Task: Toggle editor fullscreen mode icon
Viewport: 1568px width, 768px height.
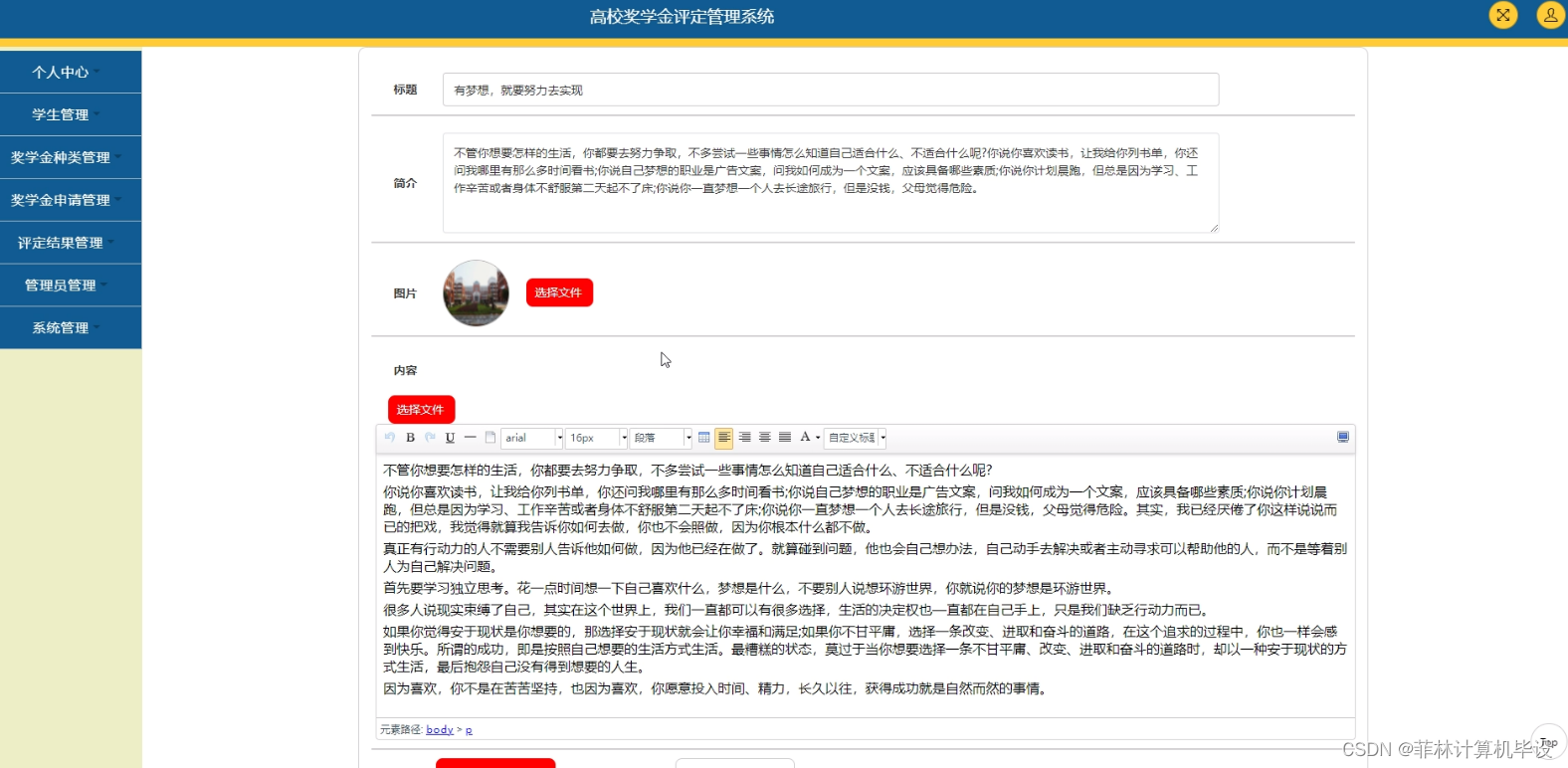Action: (x=1343, y=438)
